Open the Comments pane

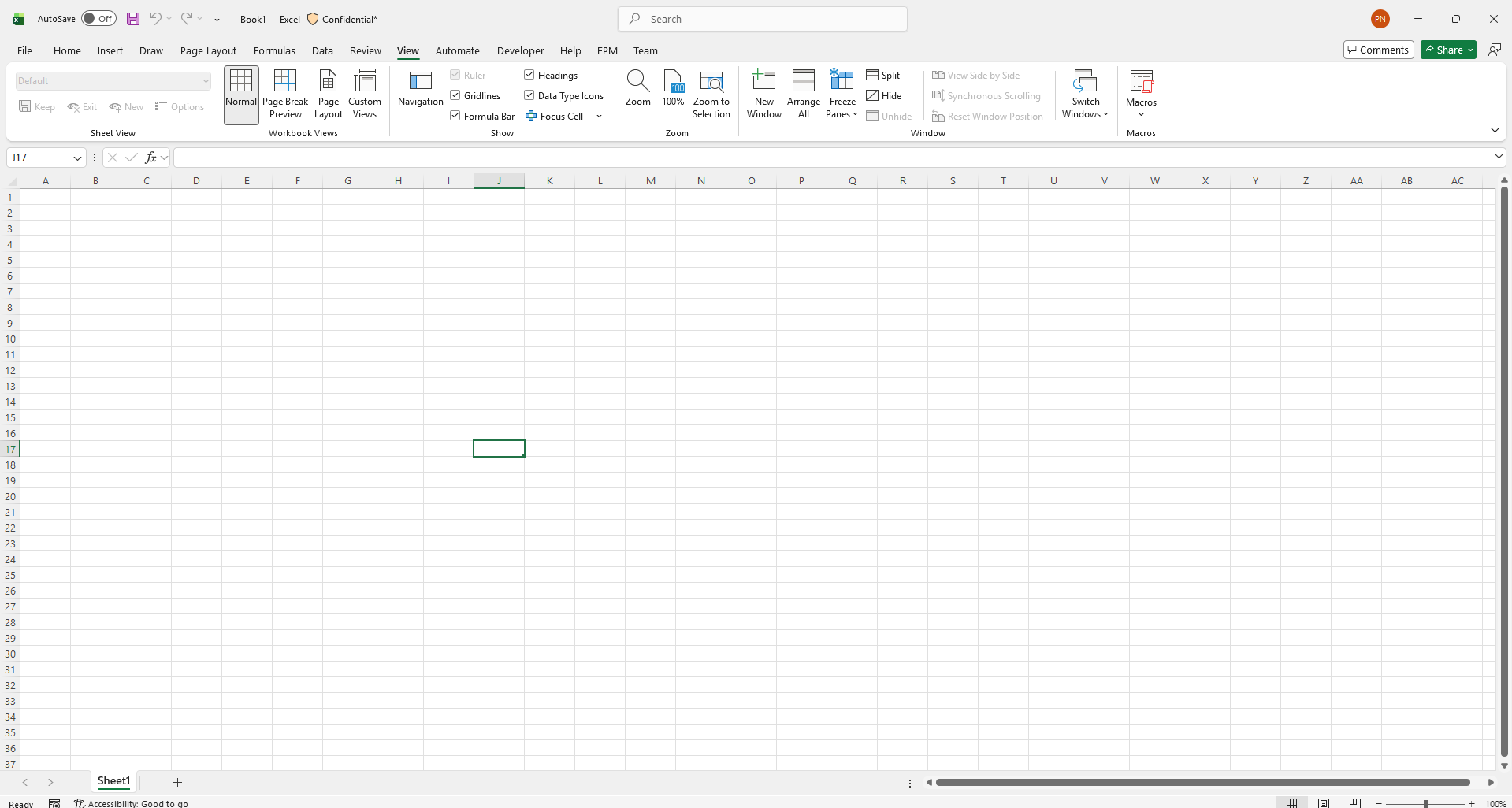point(1378,50)
